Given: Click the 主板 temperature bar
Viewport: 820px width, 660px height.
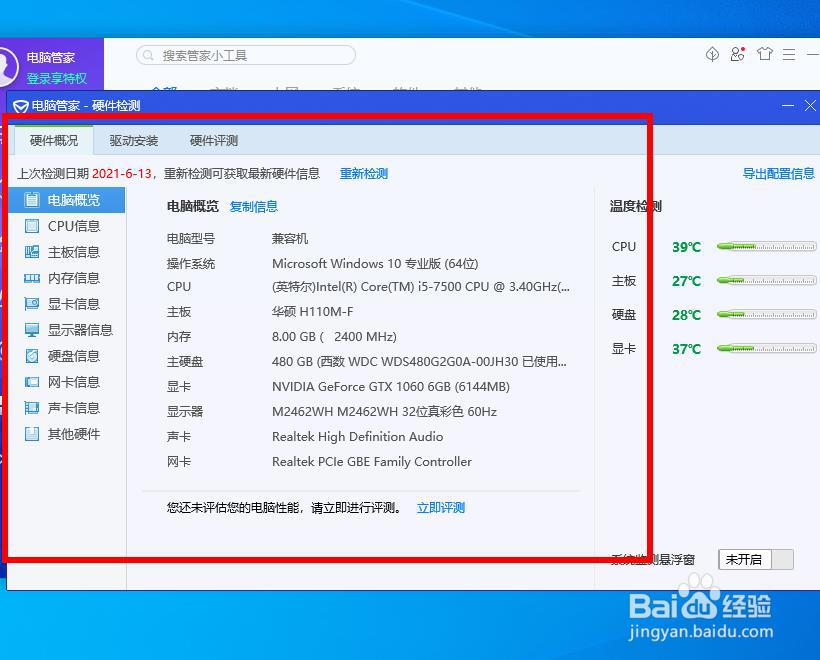Looking at the screenshot, I should coord(766,281).
